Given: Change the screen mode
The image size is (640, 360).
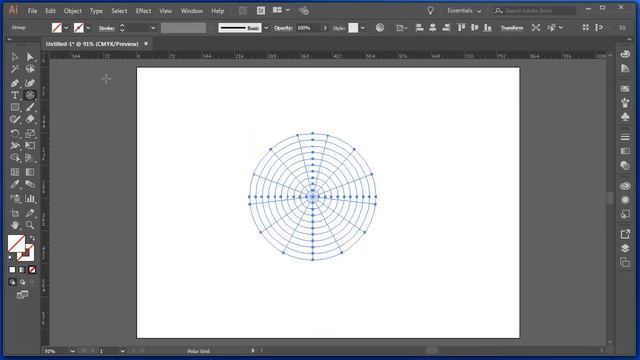Looking at the screenshot, I should point(22,295).
